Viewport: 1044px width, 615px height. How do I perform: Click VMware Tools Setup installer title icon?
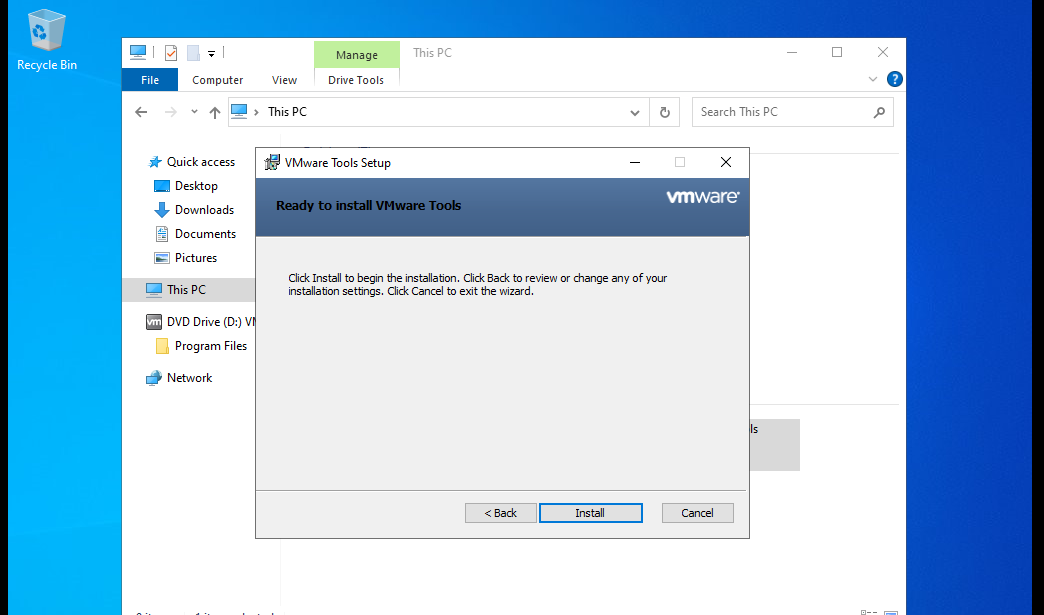click(272, 162)
